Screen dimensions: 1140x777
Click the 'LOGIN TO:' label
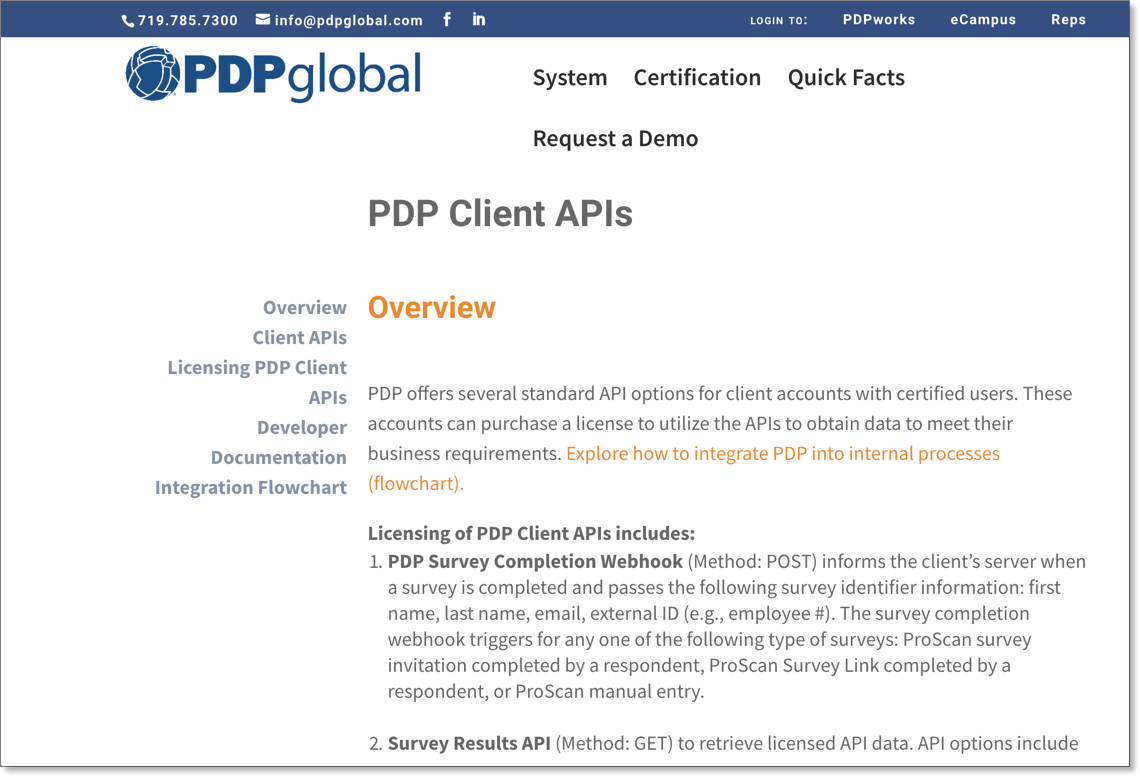(779, 20)
